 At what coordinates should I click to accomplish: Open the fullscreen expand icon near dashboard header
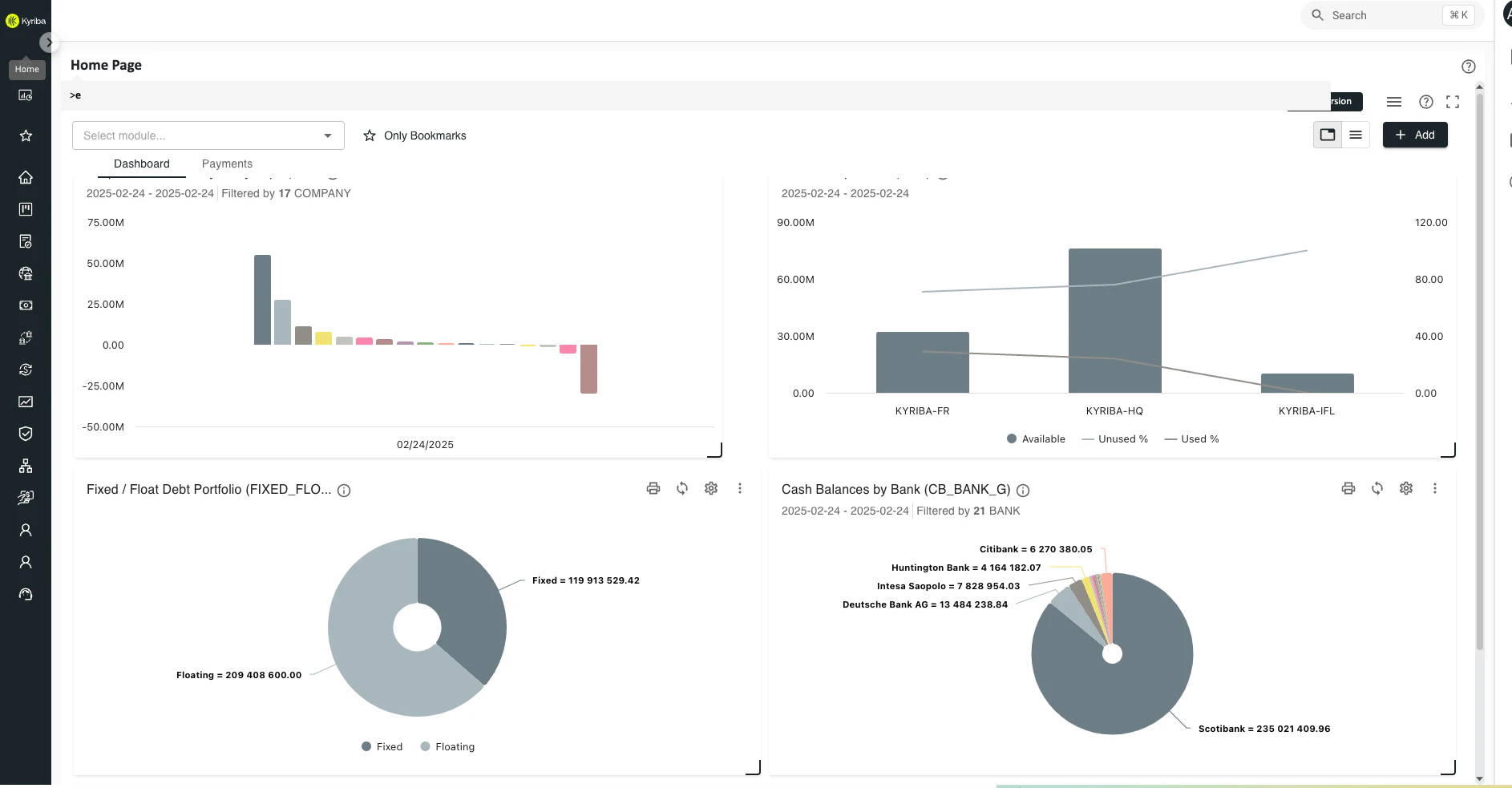(x=1451, y=101)
